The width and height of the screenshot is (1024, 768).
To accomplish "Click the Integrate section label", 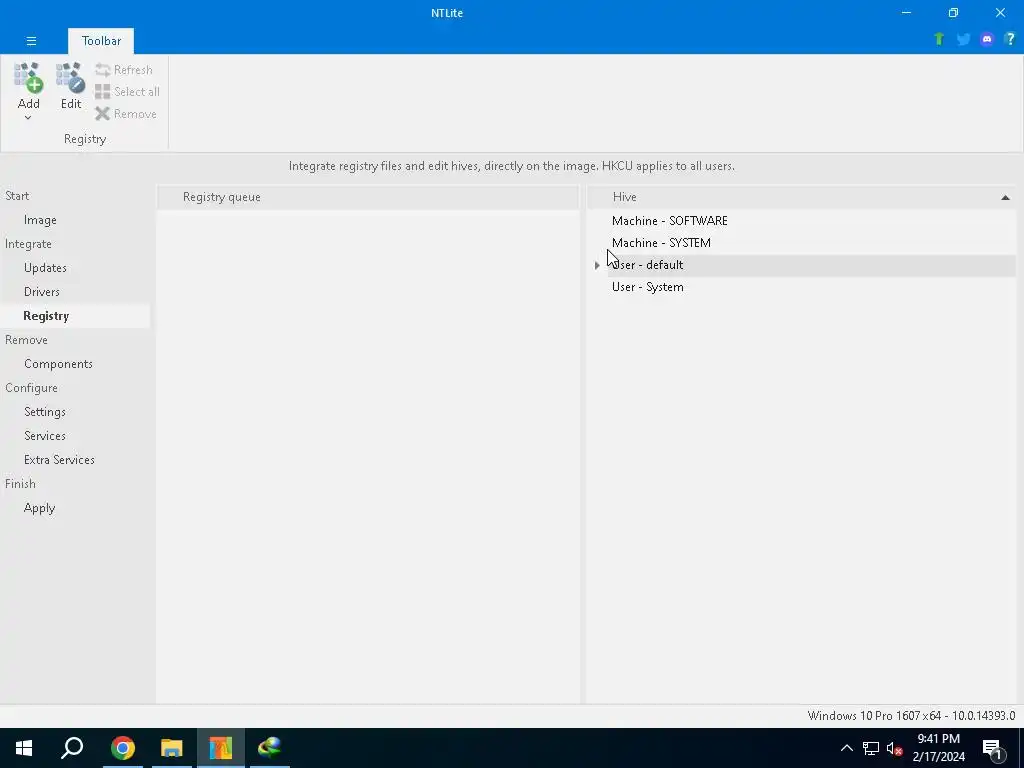I will (28, 244).
